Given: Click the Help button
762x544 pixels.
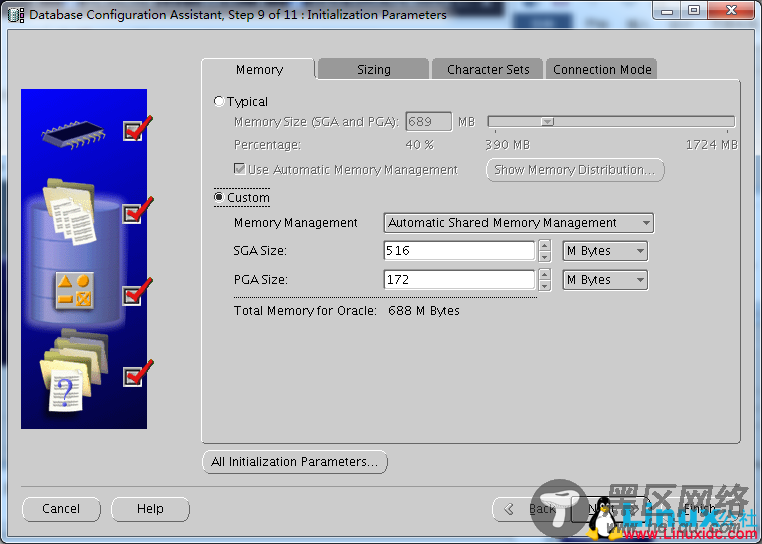Looking at the screenshot, I should tap(150, 509).
